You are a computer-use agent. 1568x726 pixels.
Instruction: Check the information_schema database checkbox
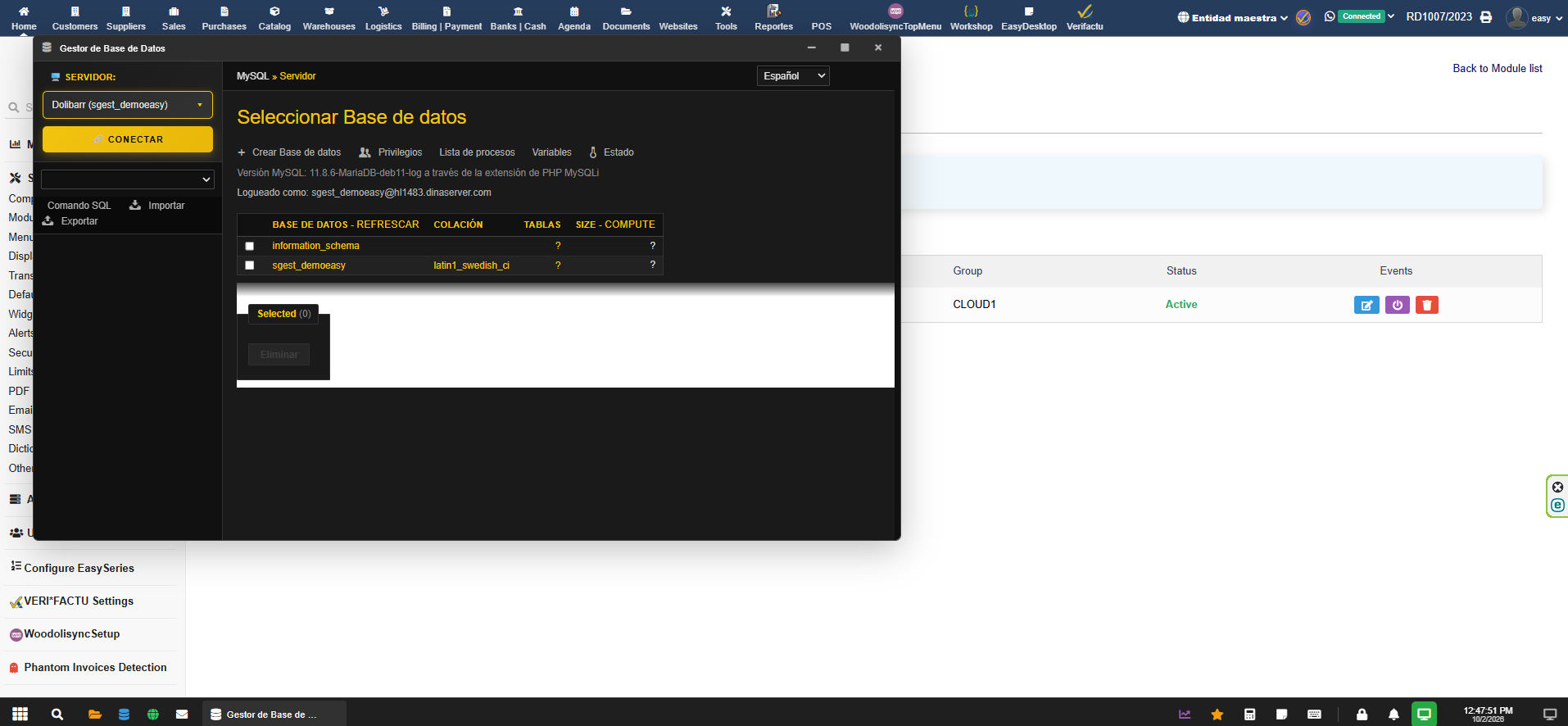pos(250,246)
